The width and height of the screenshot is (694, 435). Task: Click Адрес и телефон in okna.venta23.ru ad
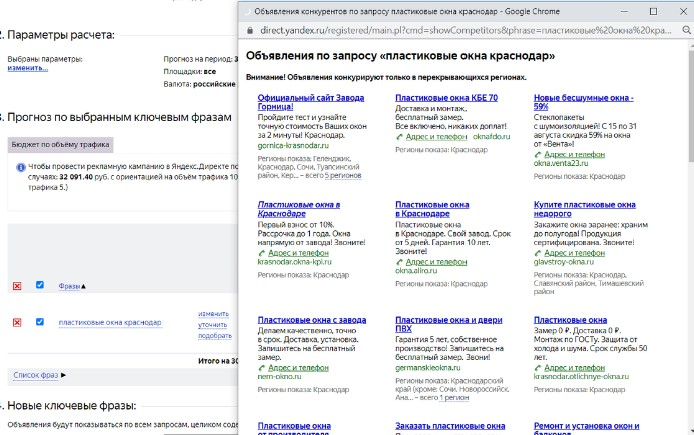[574, 154]
